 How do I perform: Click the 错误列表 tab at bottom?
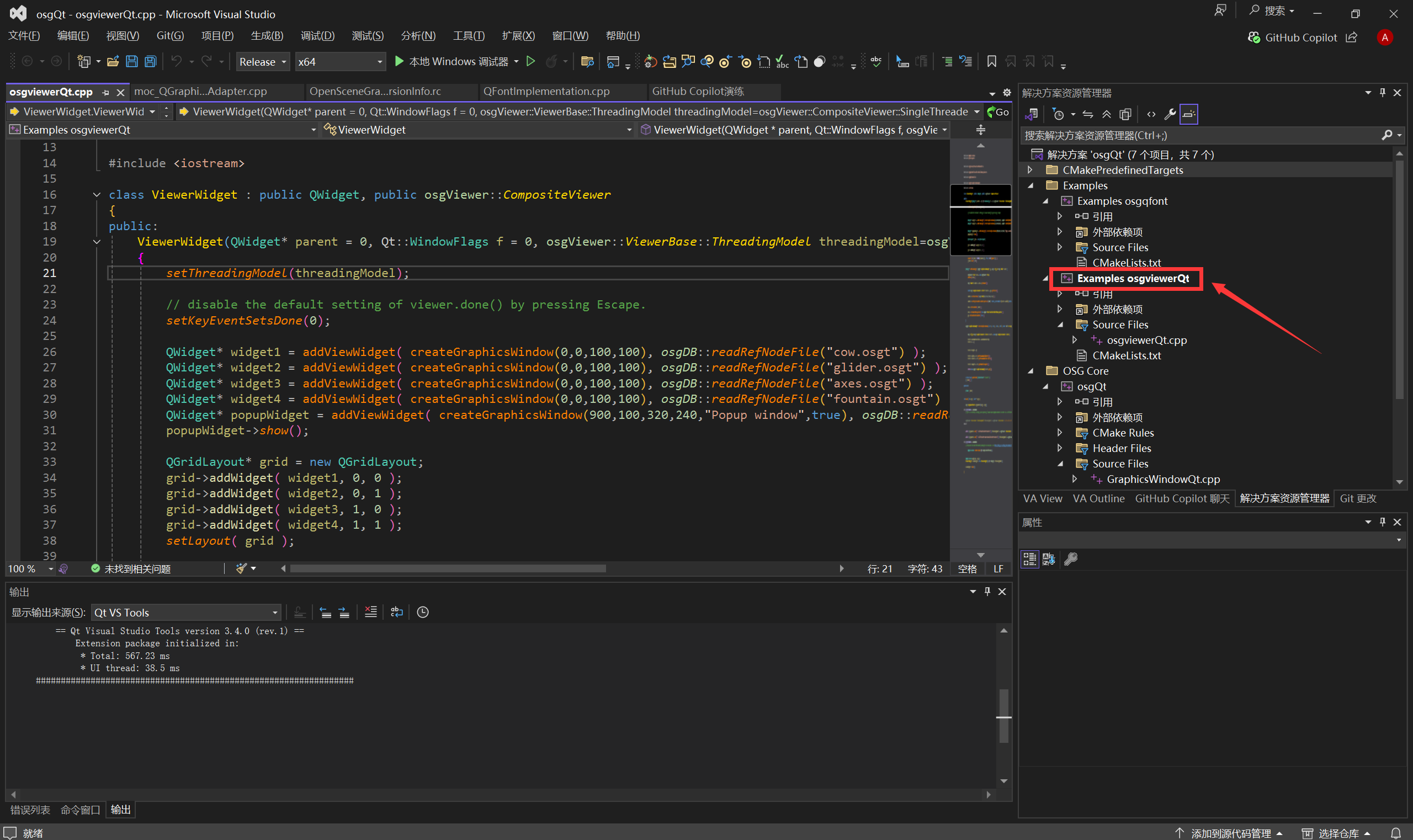pyautogui.click(x=30, y=810)
